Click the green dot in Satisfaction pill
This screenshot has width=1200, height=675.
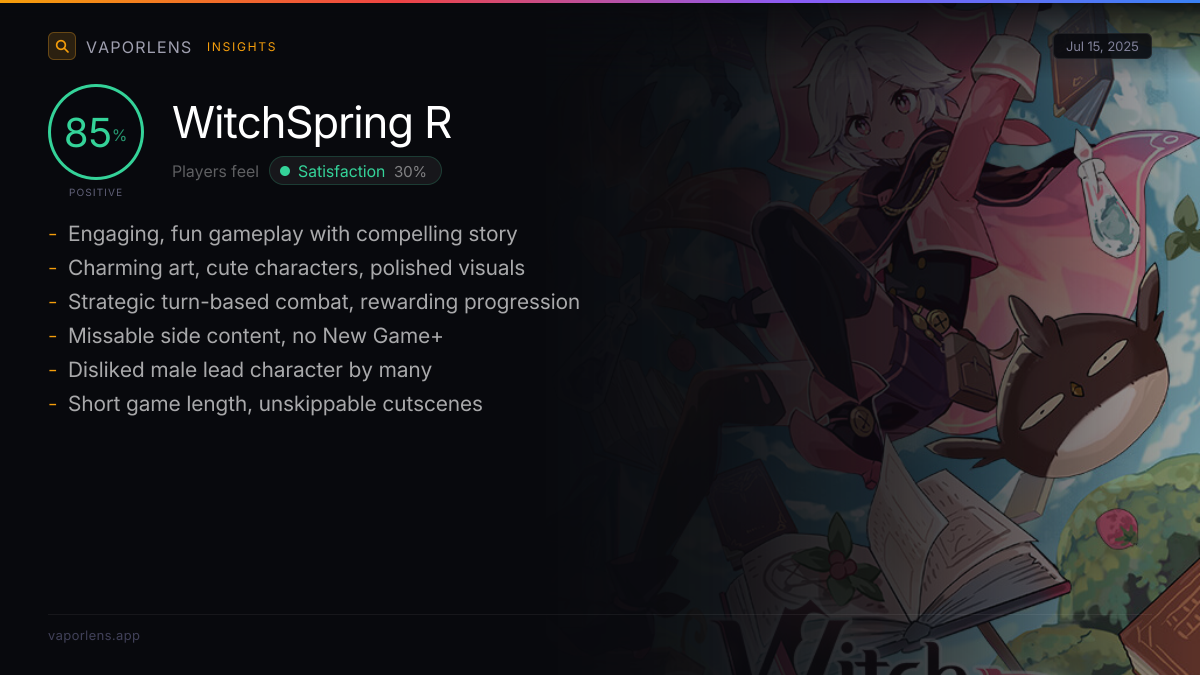point(285,171)
